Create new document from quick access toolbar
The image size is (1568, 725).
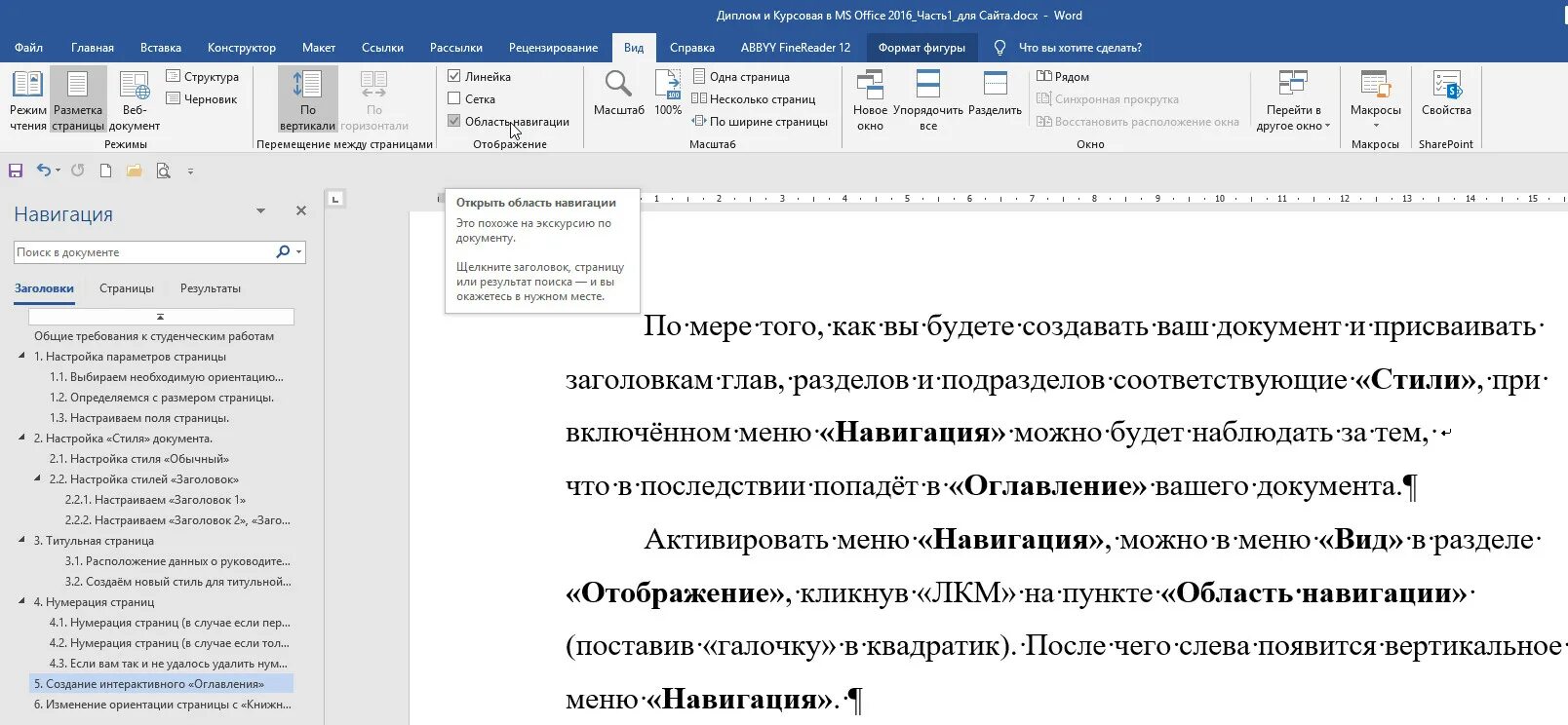pos(105,171)
